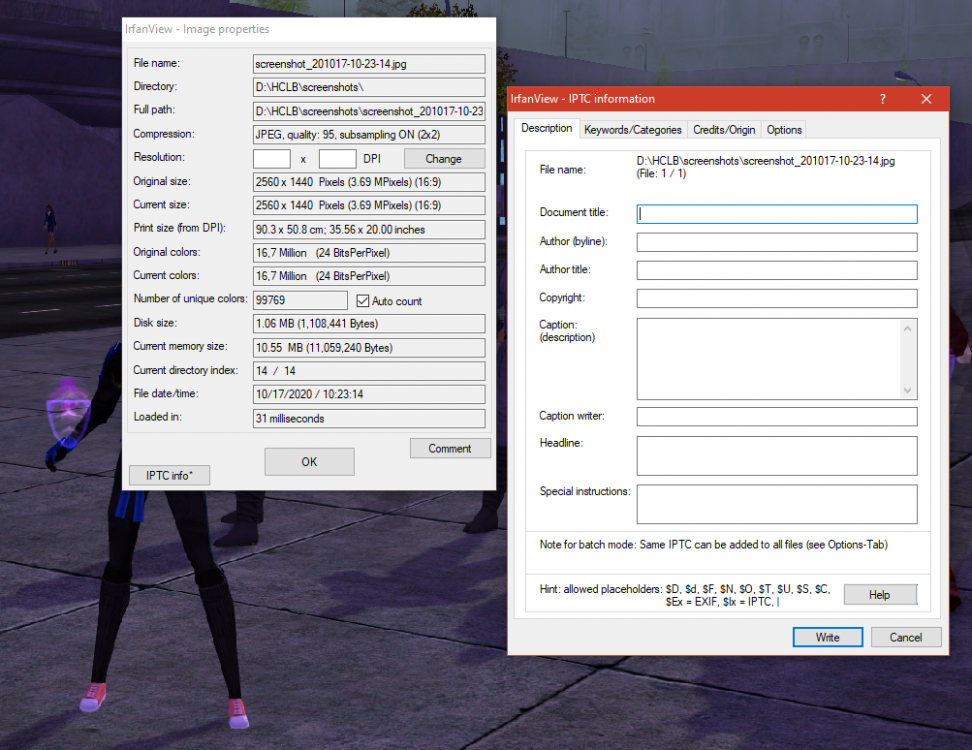
Task: Click into the Copyright field
Action: pyautogui.click(x=776, y=298)
